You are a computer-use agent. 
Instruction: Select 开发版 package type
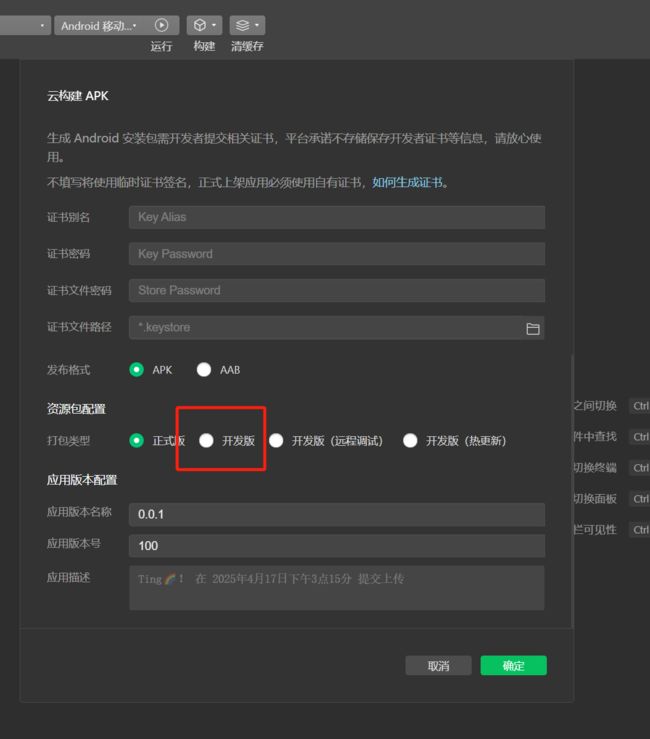[x=206, y=441]
